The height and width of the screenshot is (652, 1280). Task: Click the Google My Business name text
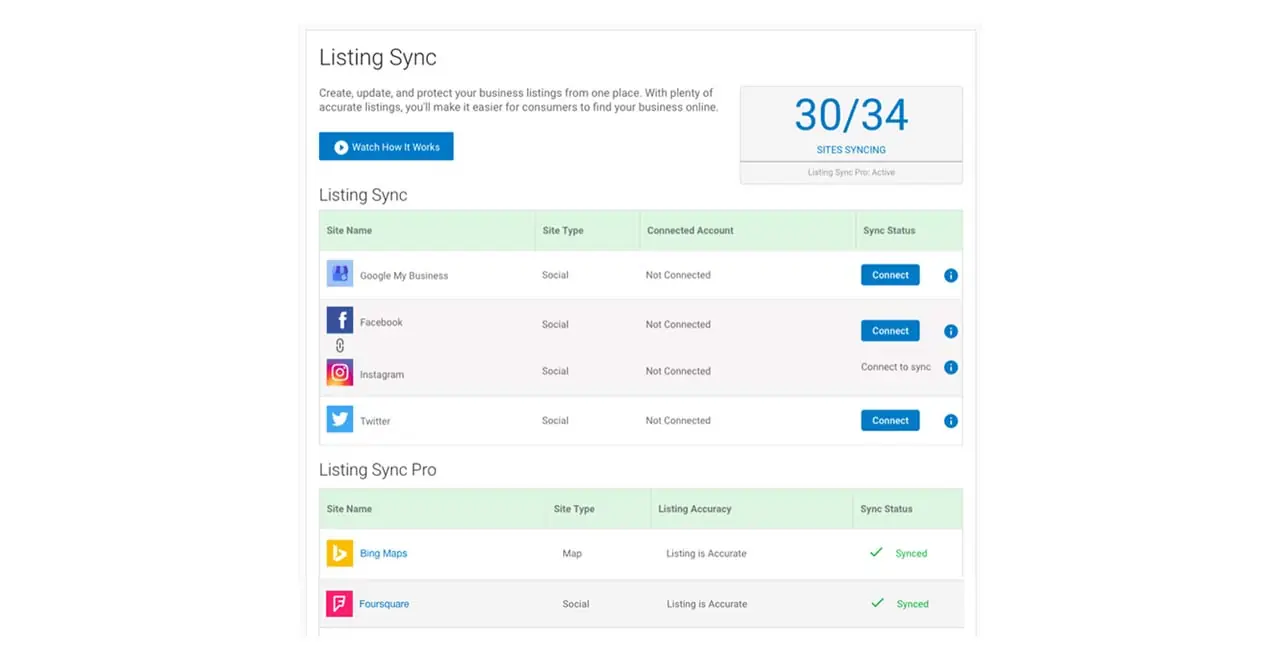(404, 276)
